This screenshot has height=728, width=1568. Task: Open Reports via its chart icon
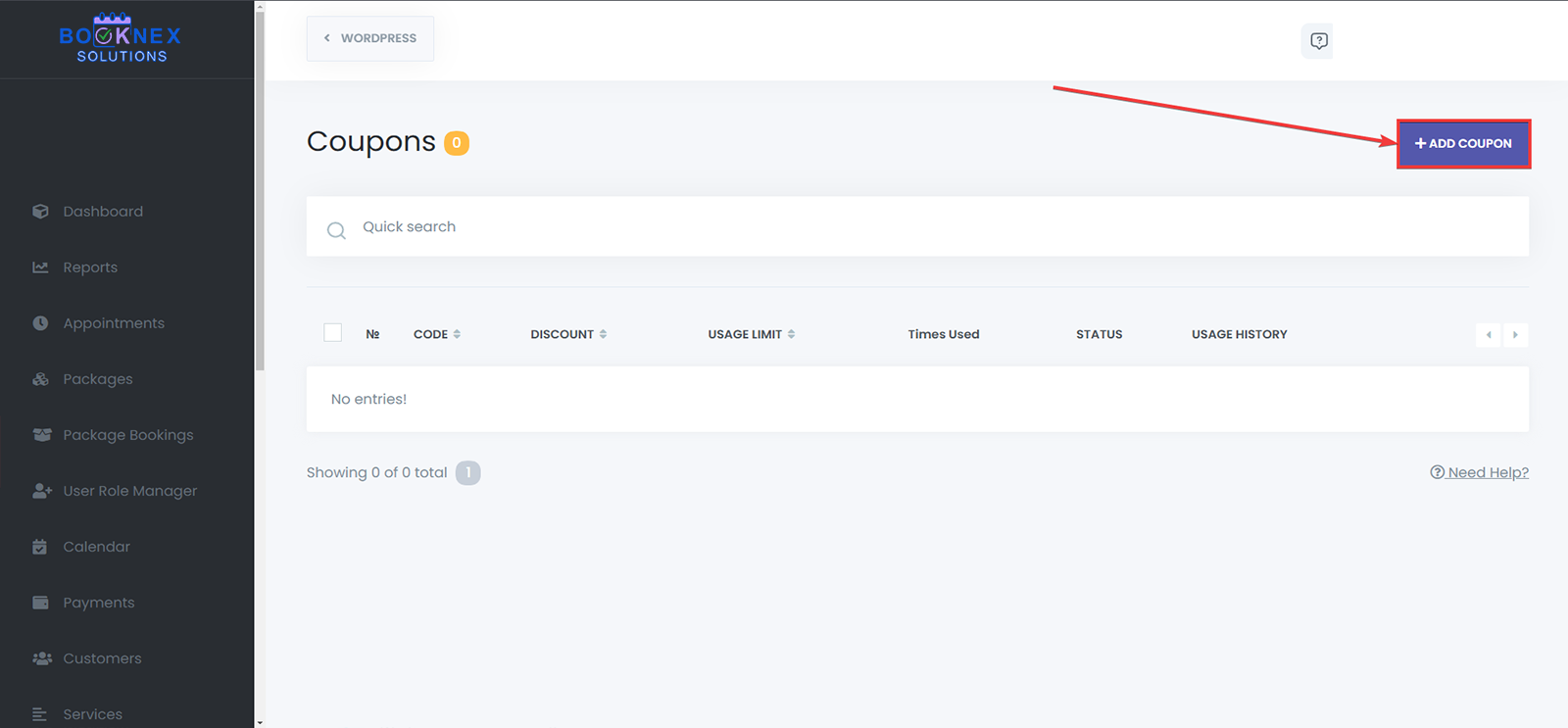point(40,267)
